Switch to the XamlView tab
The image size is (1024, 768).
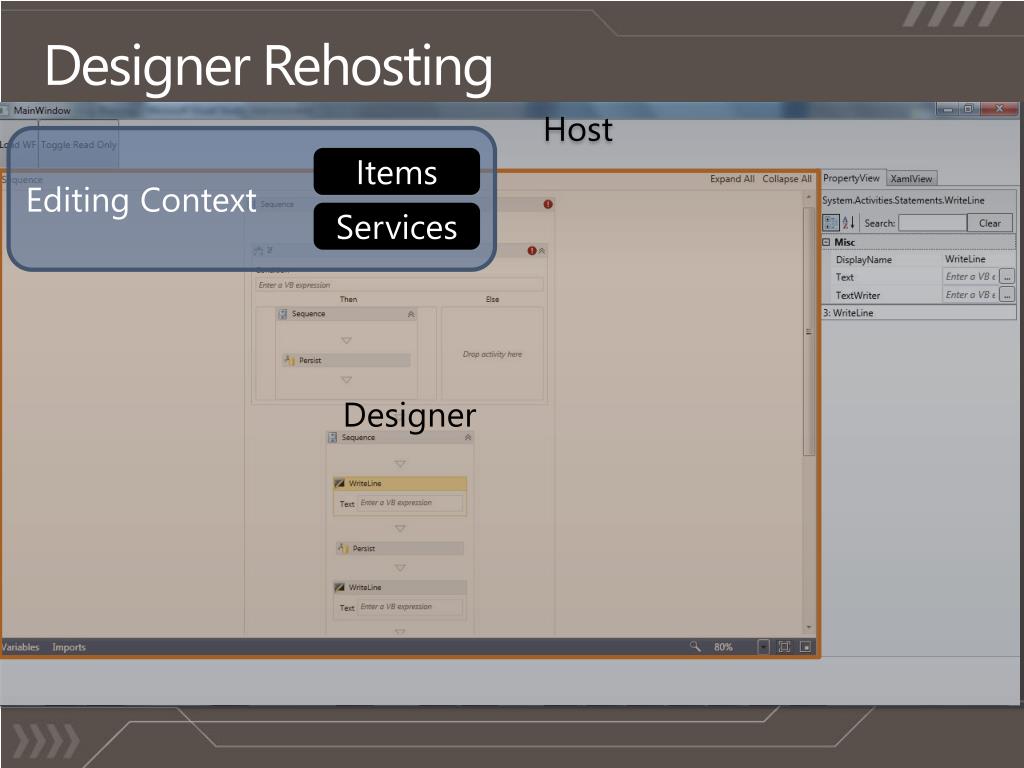click(912, 178)
